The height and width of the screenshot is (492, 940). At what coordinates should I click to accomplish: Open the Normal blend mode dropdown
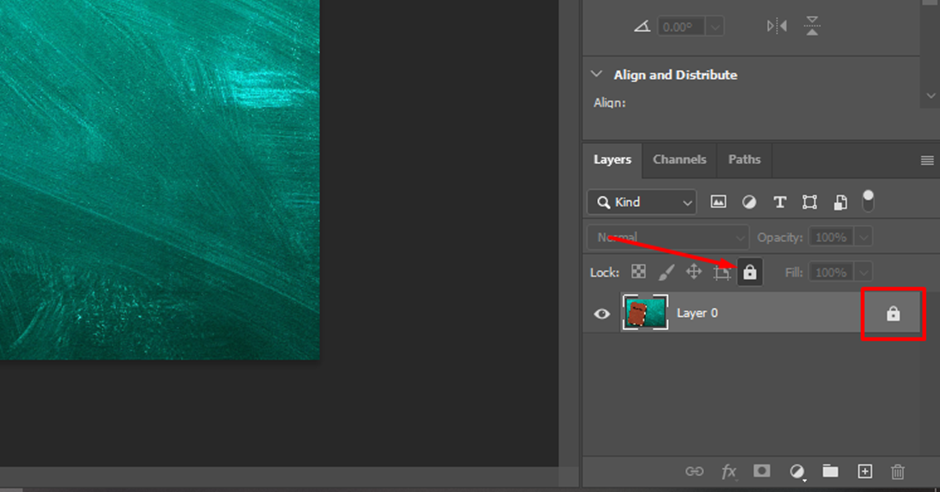(x=668, y=237)
